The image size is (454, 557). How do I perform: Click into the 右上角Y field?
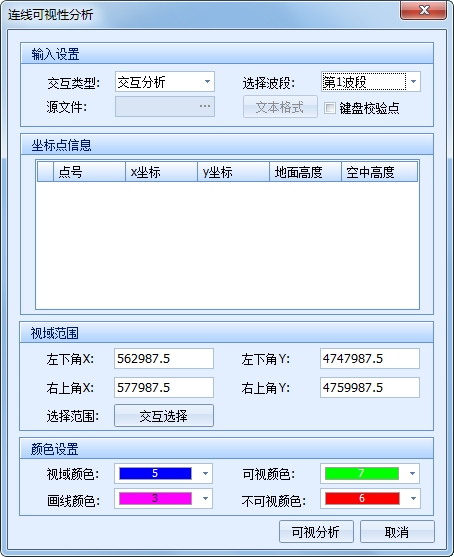[x=369, y=387]
